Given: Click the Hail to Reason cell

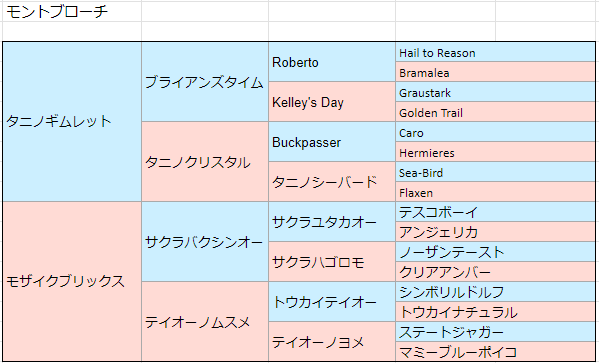Looking at the screenshot, I should tap(495, 52).
